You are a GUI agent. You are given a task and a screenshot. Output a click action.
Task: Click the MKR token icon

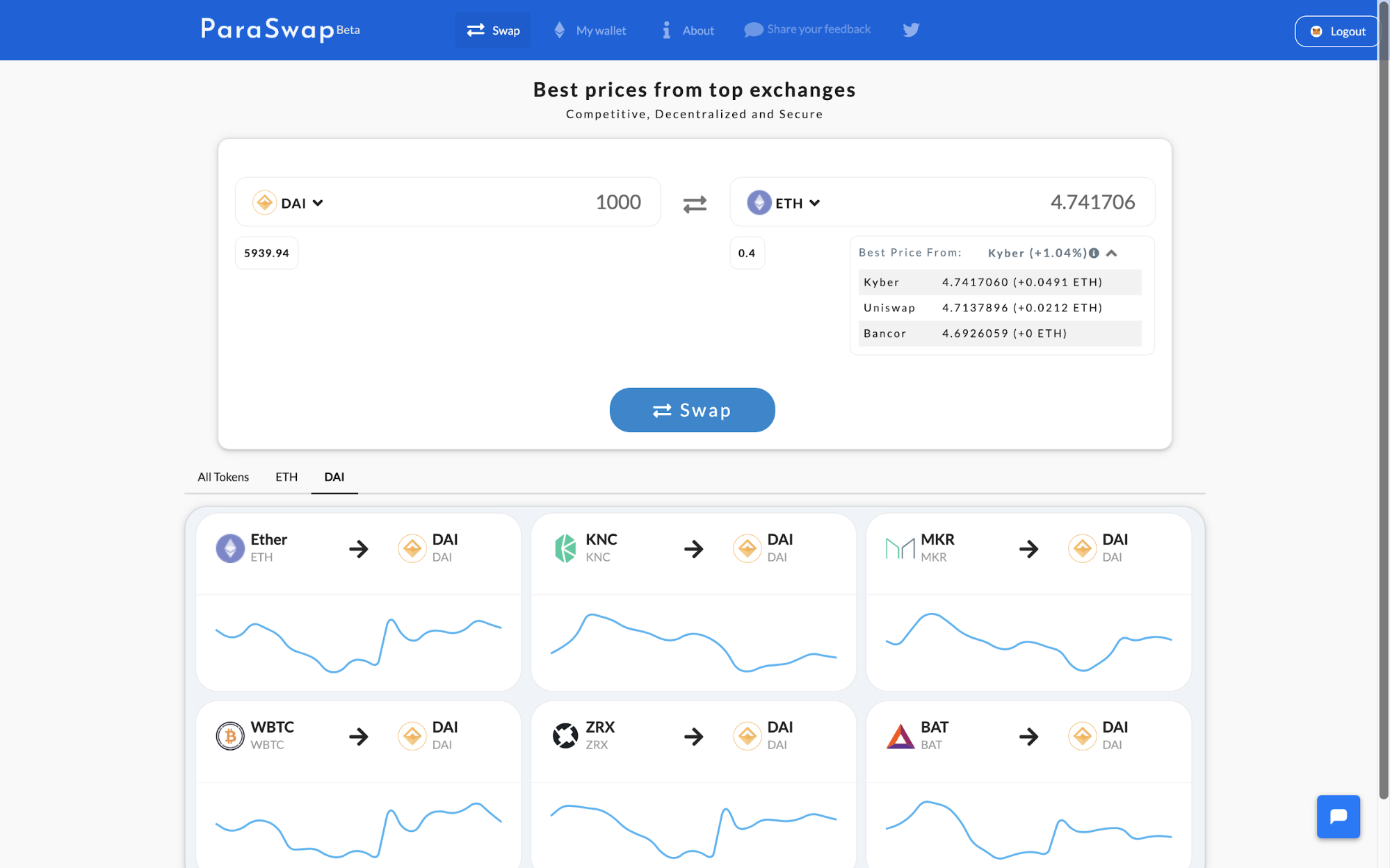point(900,548)
